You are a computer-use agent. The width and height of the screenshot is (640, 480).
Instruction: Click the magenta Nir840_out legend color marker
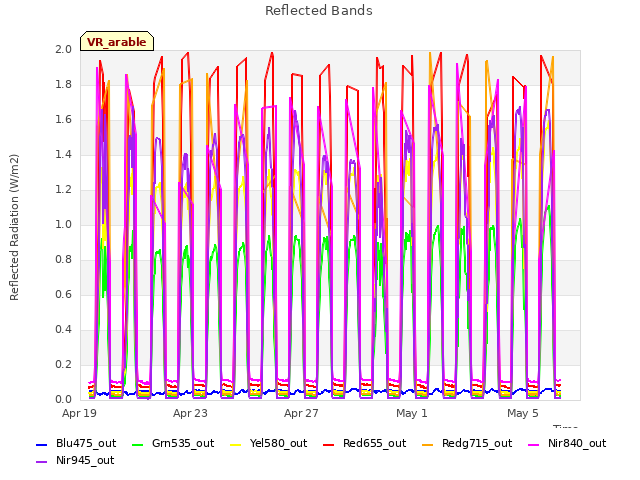[533, 445]
